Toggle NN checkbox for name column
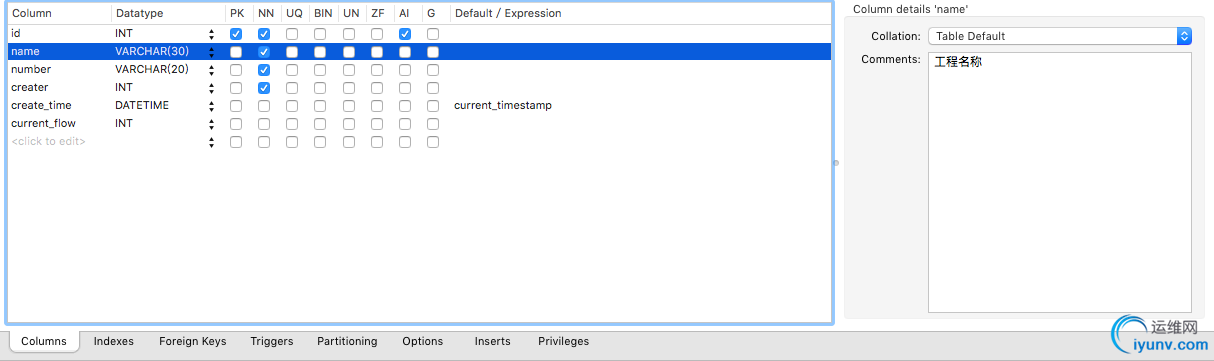The width and height of the screenshot is (1214, 361). 264,52
